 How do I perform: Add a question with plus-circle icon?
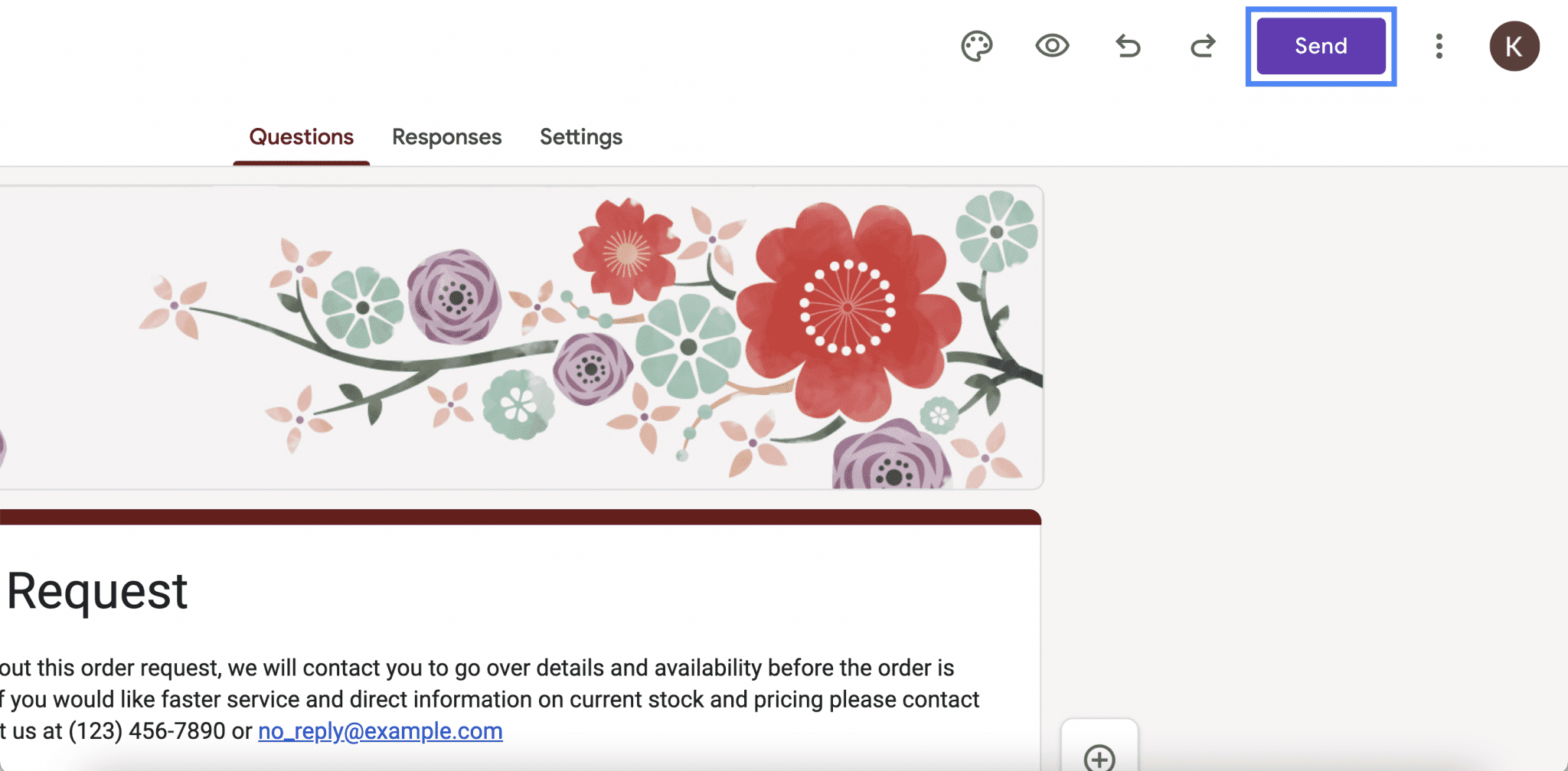click(x=1099, y=758)
